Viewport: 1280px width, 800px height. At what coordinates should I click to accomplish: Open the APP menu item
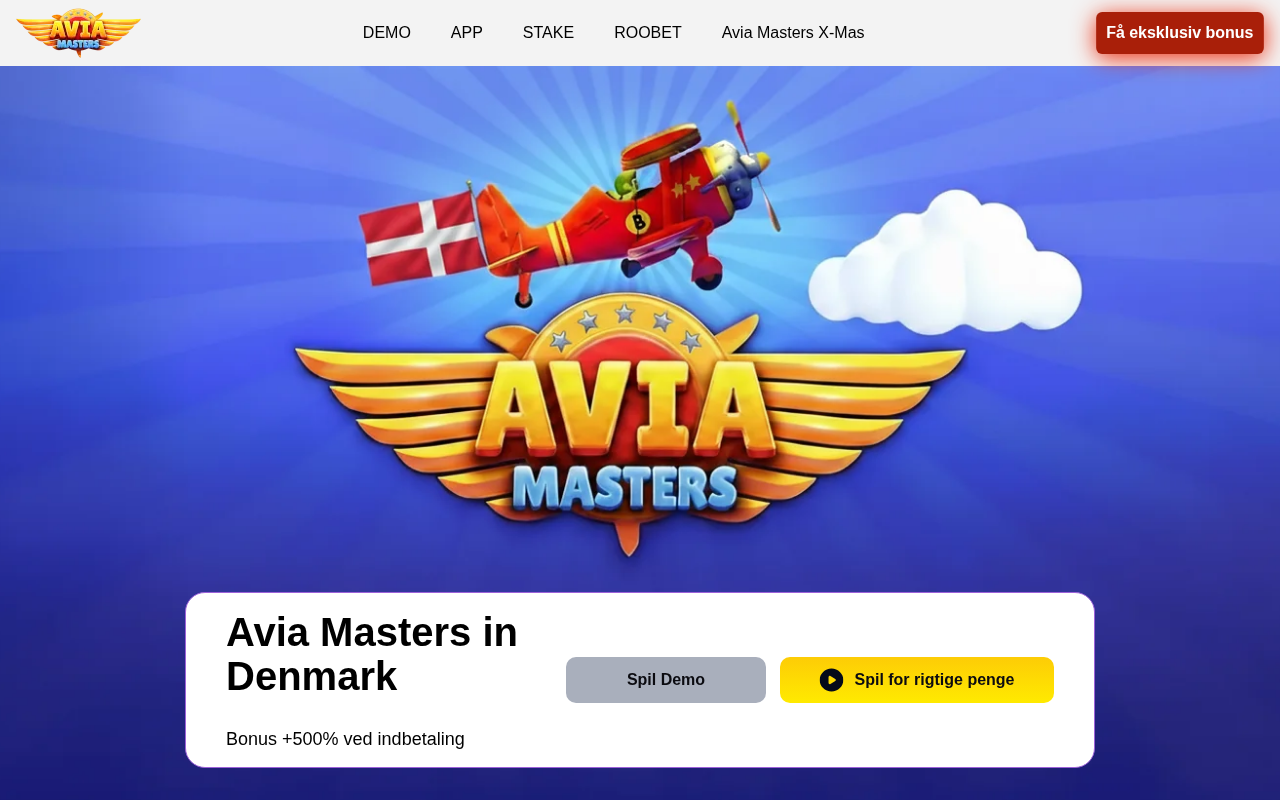[467, 33]
